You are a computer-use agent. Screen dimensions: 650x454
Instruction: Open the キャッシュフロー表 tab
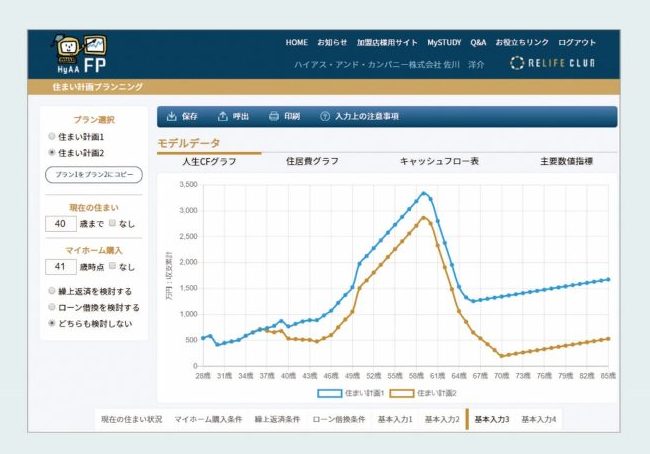pos(439,160)
